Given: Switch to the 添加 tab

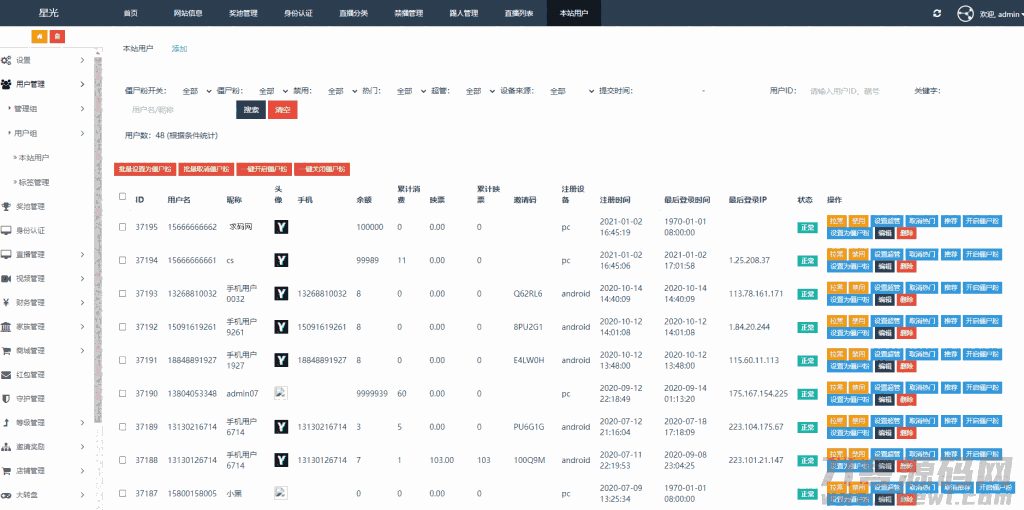Looking at the screenshot, I should (x=179, y=48).
